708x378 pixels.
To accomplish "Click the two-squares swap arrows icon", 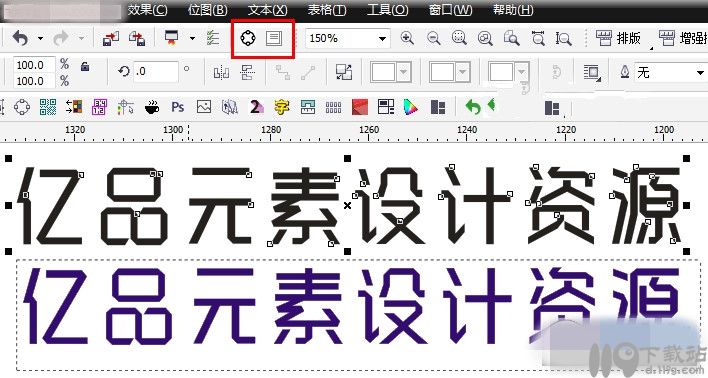I will point(344,72).
